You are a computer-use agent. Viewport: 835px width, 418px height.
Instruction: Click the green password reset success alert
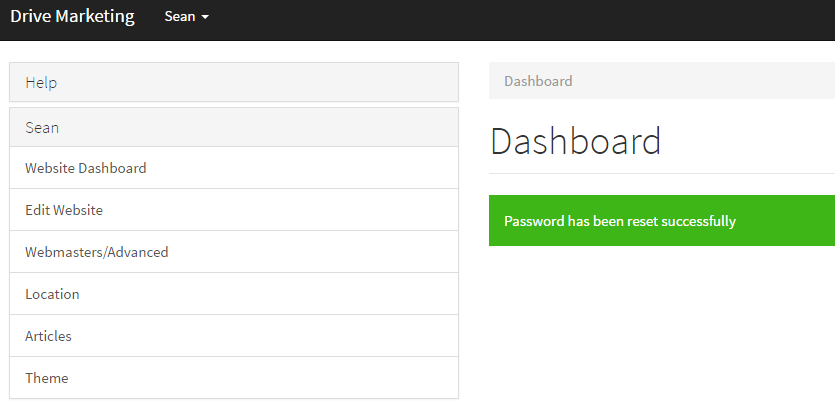(x=661, y=220)
